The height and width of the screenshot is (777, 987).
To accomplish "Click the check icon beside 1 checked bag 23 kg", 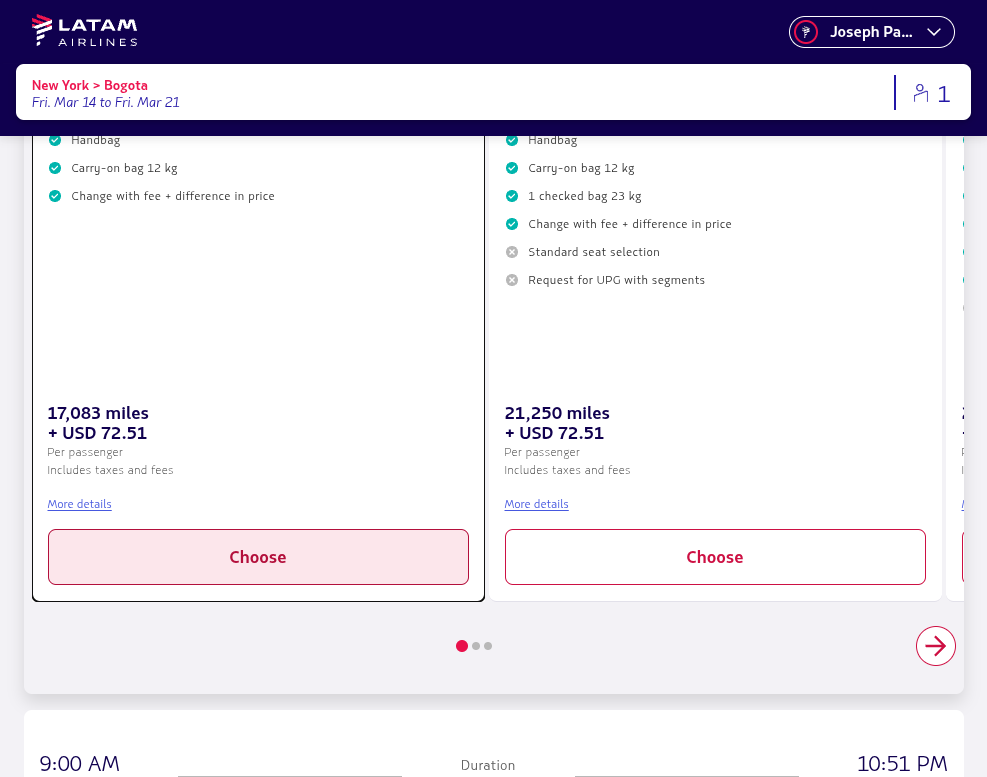I will (x=512, y=196).
